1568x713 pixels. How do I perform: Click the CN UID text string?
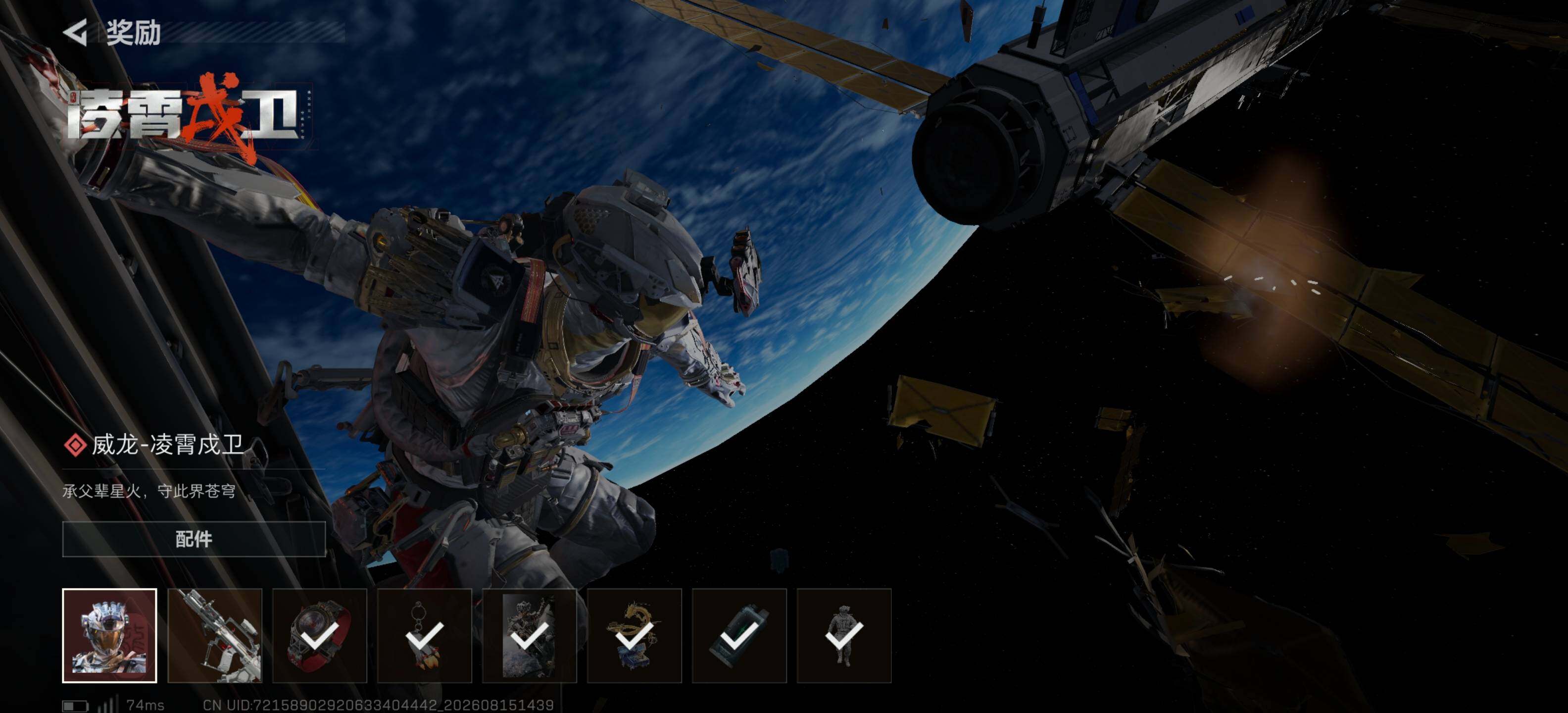point(378,705)
